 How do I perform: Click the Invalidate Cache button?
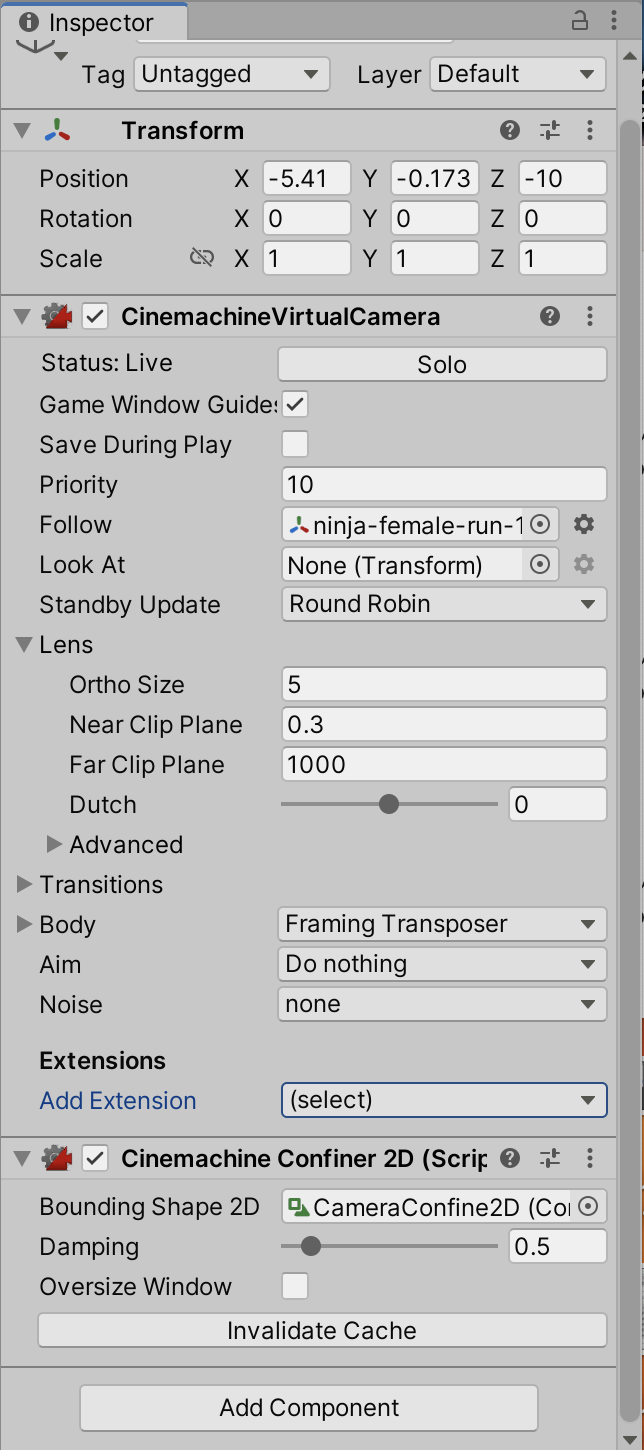point(322,1330)
